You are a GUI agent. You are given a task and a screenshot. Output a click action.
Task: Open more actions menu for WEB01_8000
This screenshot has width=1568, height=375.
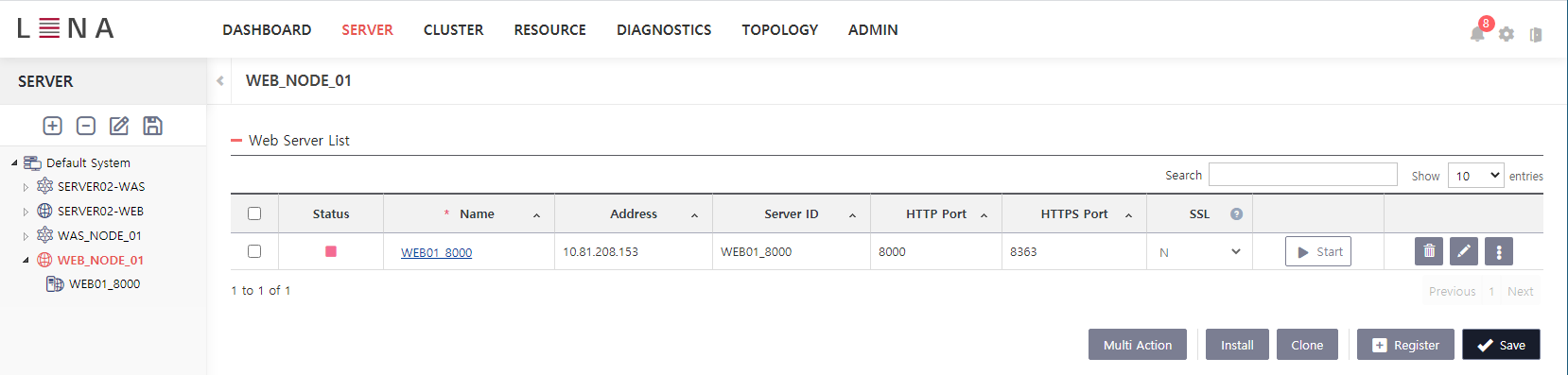1499,251
